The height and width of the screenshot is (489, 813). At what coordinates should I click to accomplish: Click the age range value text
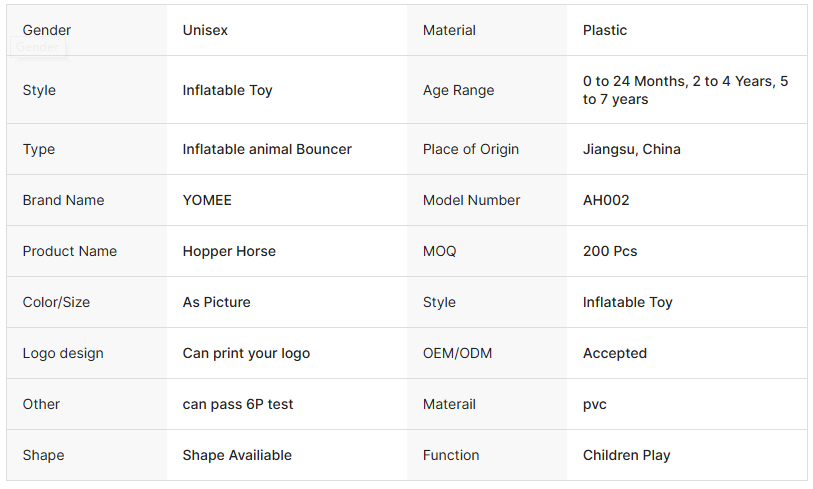click(x=685, y=90)
